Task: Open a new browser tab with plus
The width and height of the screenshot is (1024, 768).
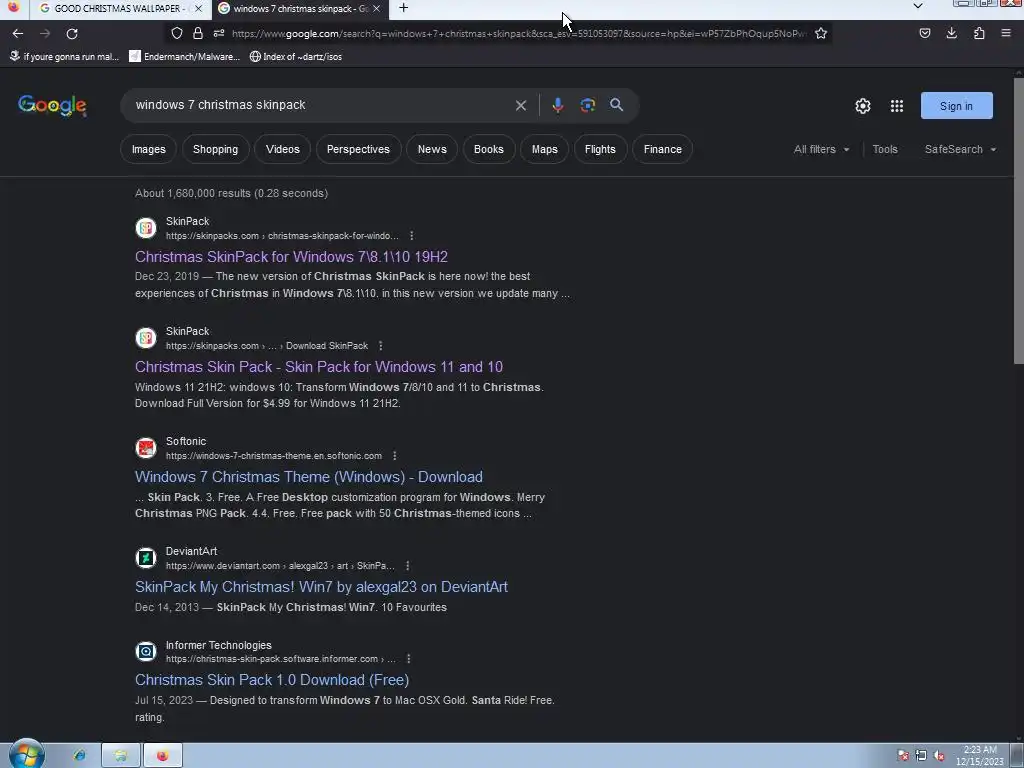Action: (x=404, y=8)
